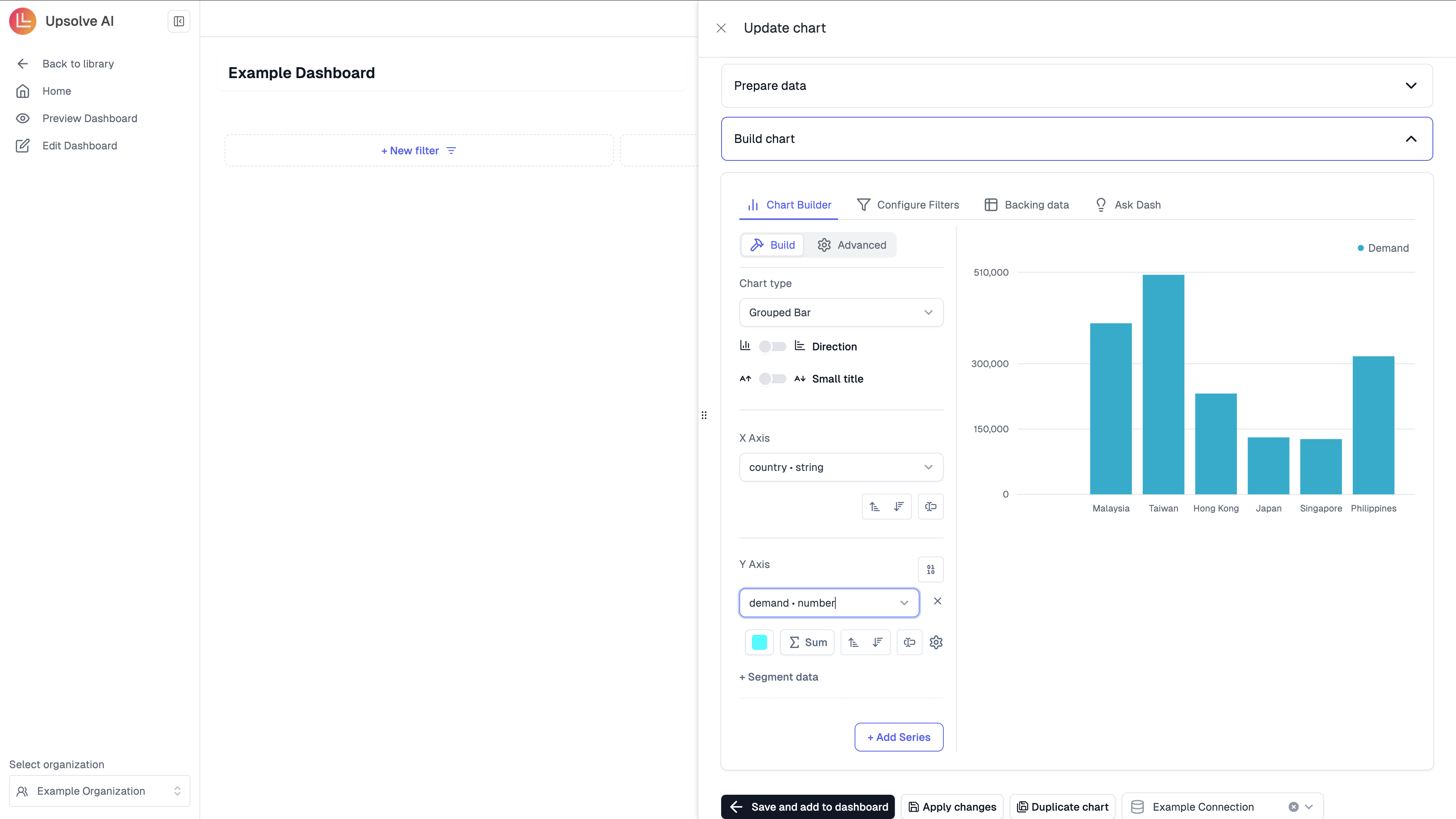Rename the X Axis label
Image resolution: width=1456 pixels, height=819 pixels.
(x=930, y=507)
